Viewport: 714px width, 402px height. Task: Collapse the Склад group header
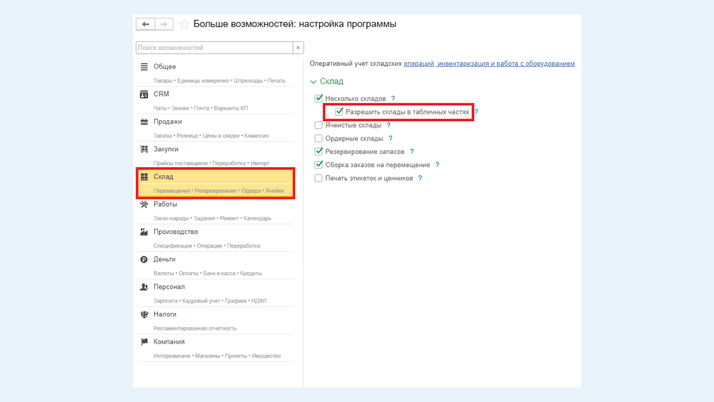[327, 81]
